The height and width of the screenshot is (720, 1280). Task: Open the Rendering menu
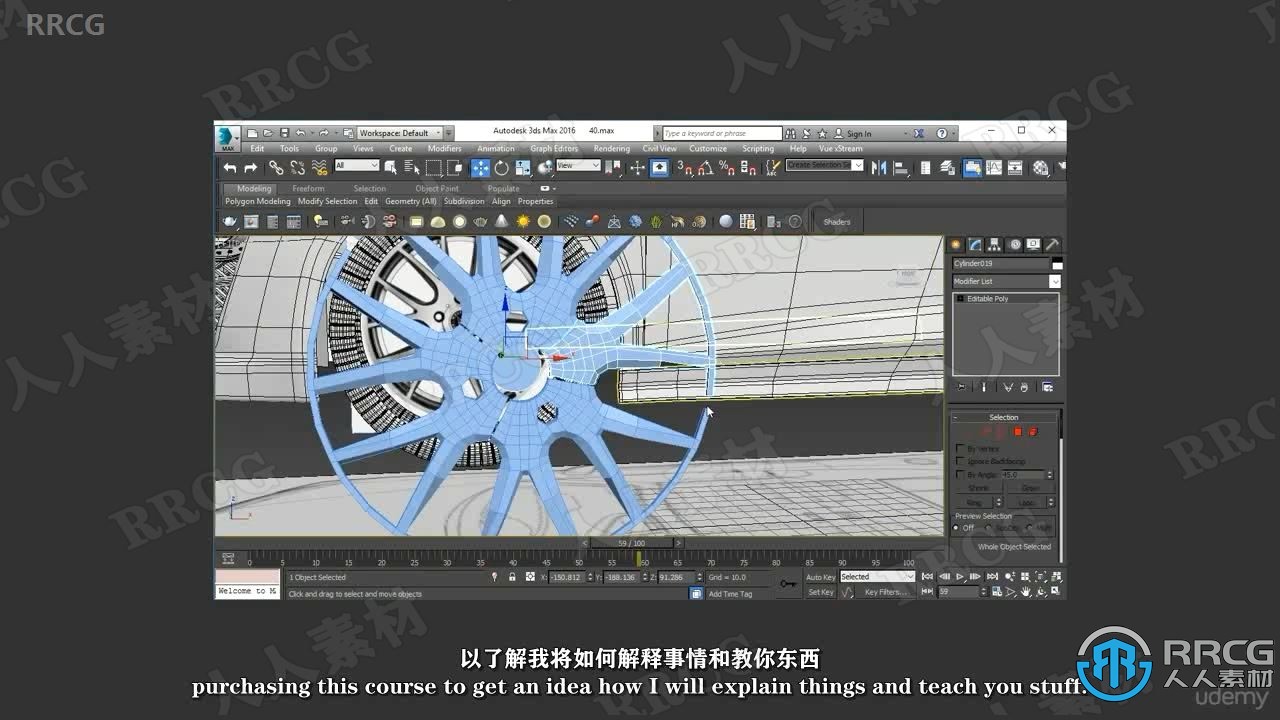[x=612, y=149]
